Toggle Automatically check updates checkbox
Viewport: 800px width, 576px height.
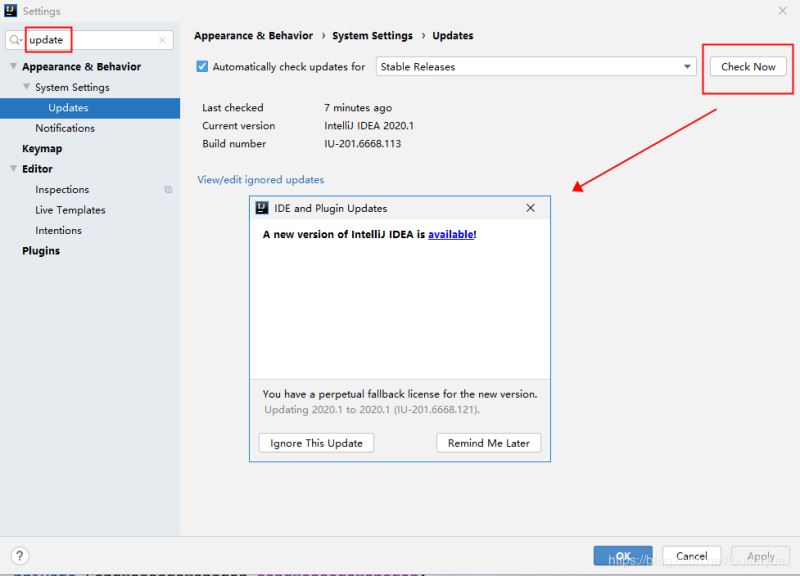202,66
